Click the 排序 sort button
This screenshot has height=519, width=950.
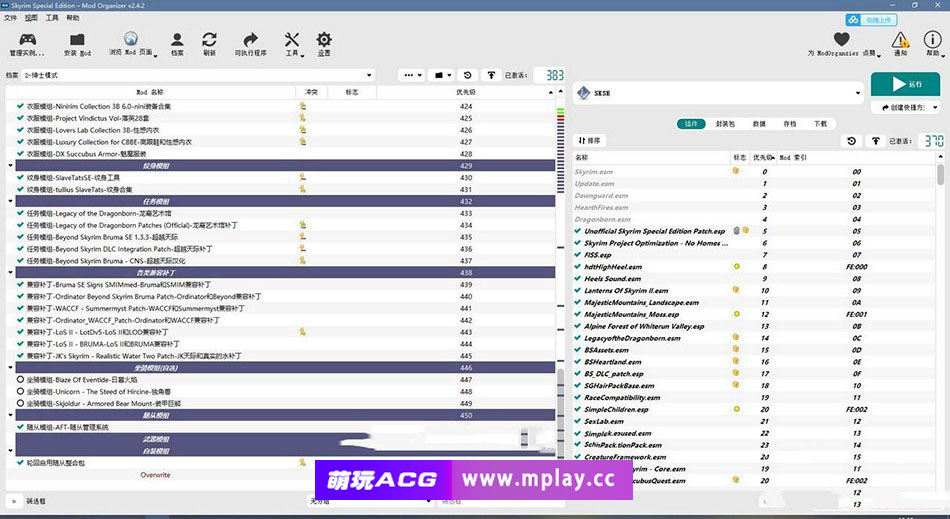coord(590,141)
